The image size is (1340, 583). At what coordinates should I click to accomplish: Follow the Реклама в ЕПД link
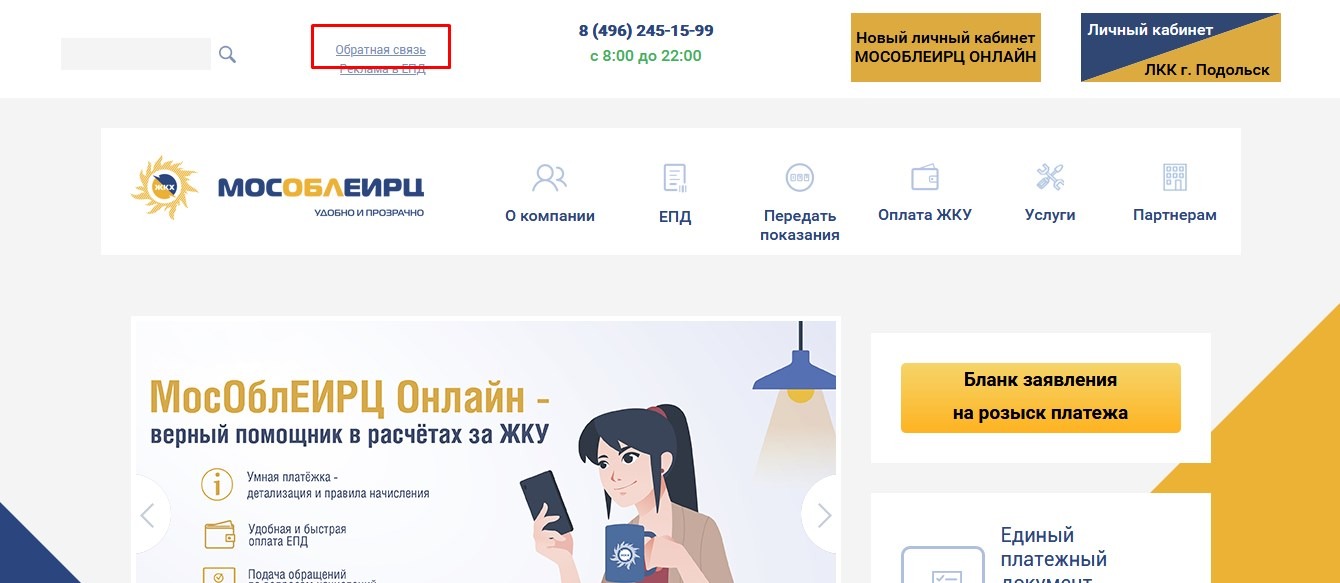pyautogui.click(x=382, y=69)
